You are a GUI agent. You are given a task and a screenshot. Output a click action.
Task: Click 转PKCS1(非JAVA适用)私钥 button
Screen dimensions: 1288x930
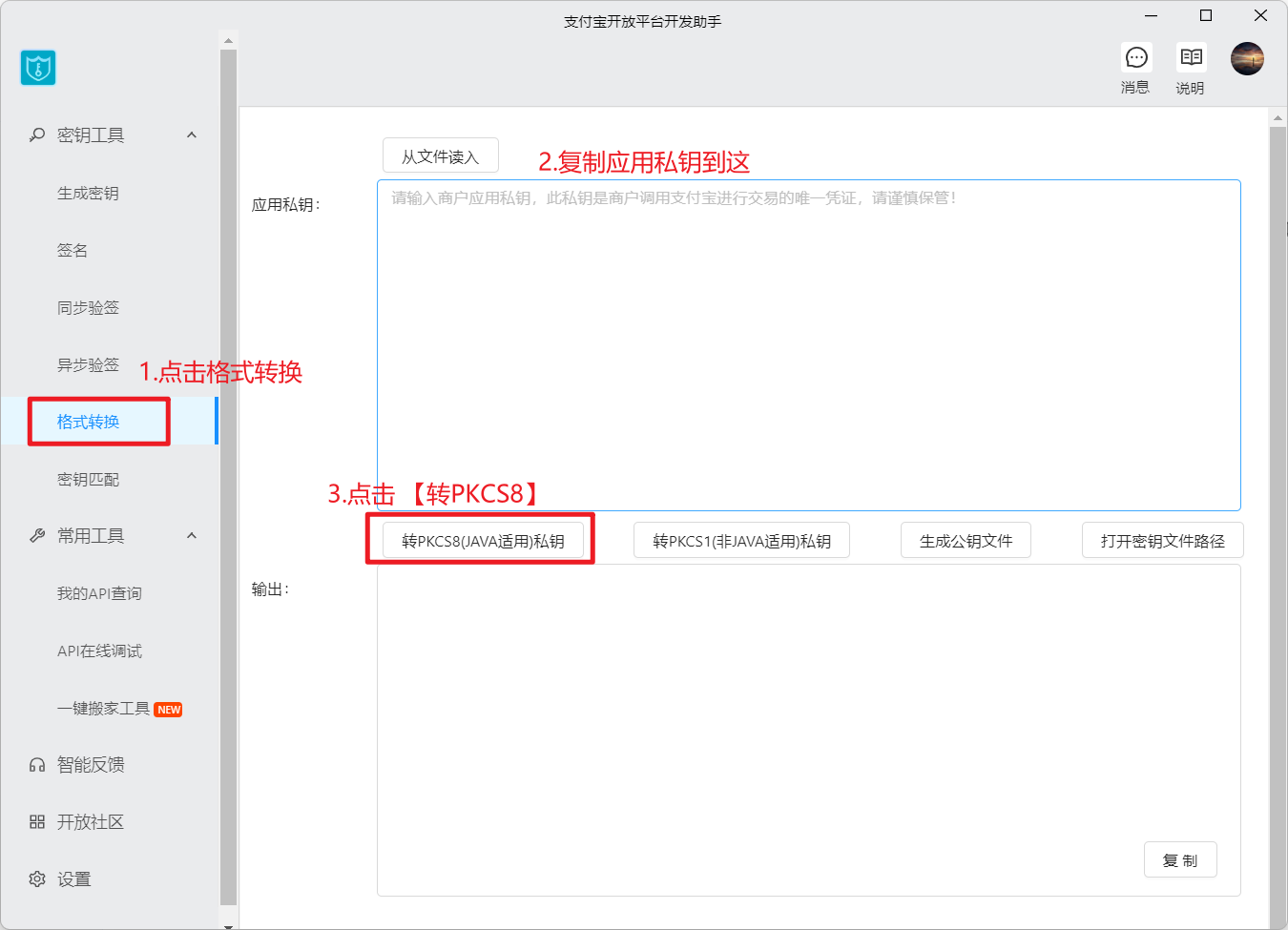tap(741, 541)
